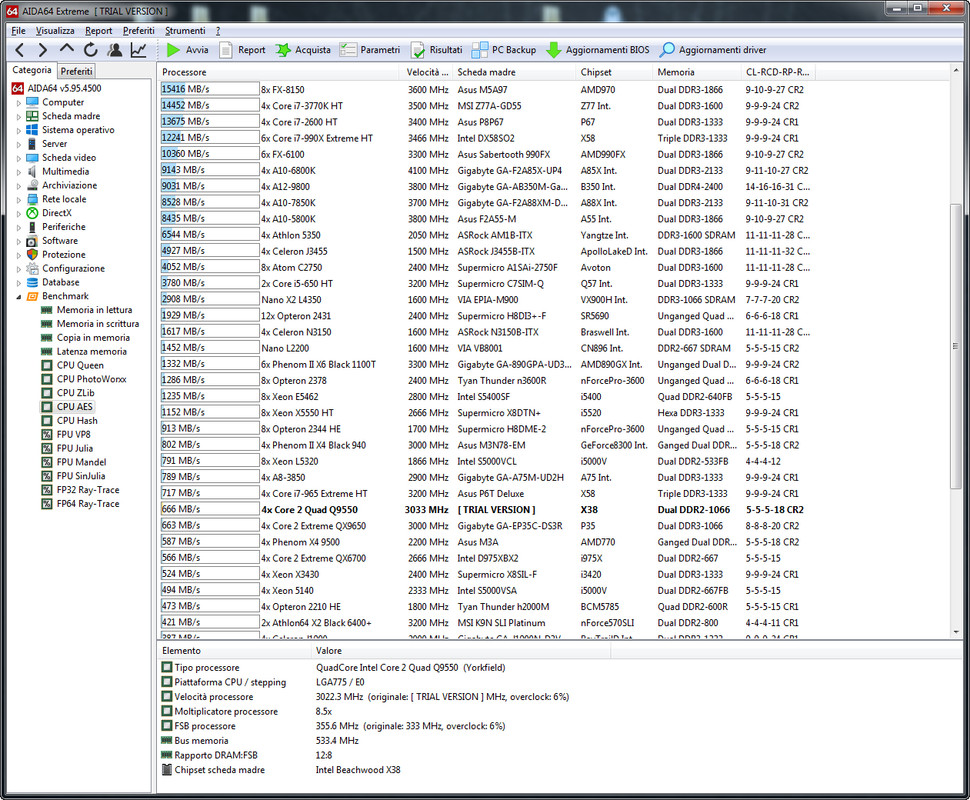Open the Visualizza menu
The image size is (970, 800).
[55, 30]
